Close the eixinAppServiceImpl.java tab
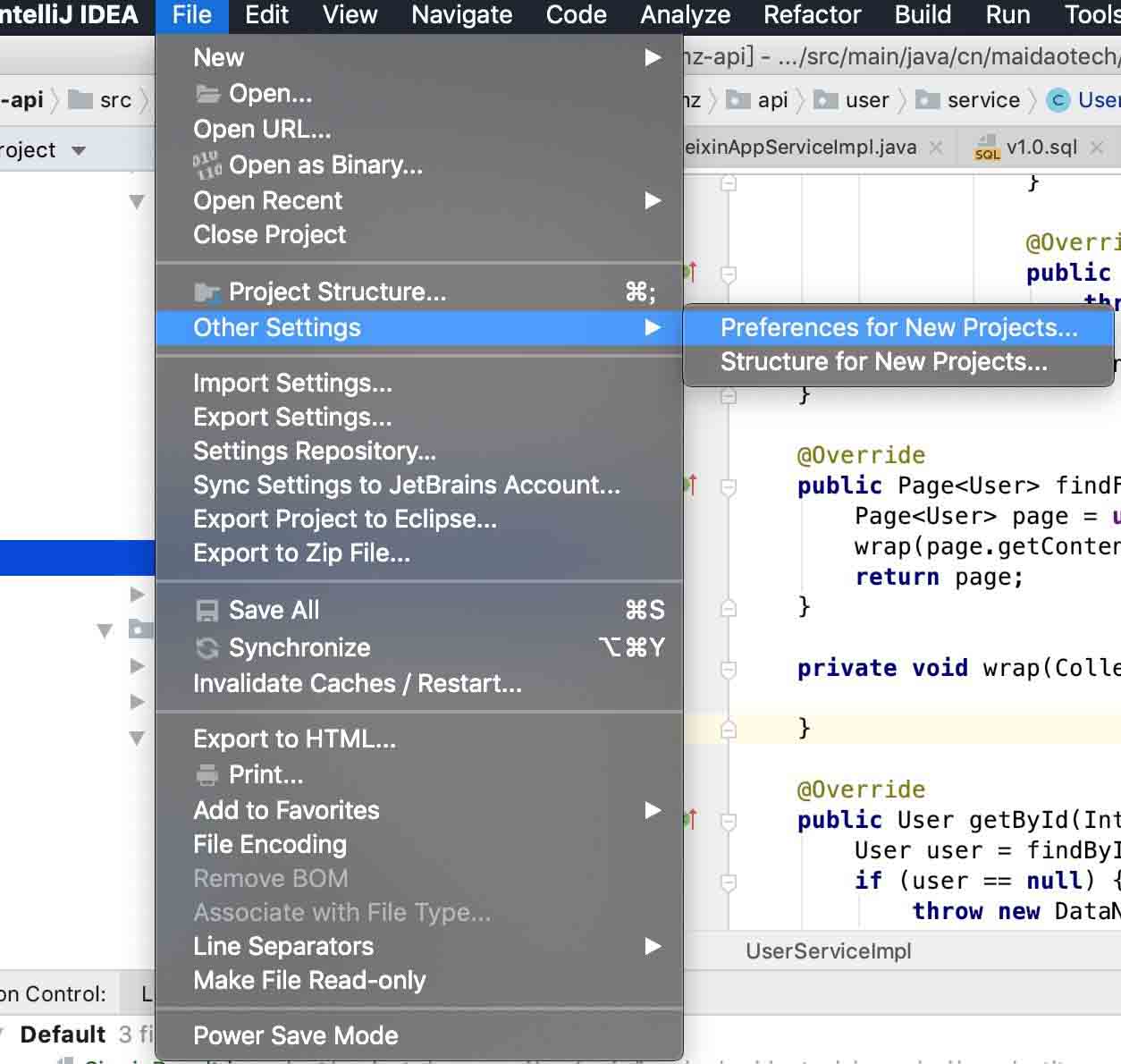Viewport: 1121px width, 1064px height. coord(936,148)
